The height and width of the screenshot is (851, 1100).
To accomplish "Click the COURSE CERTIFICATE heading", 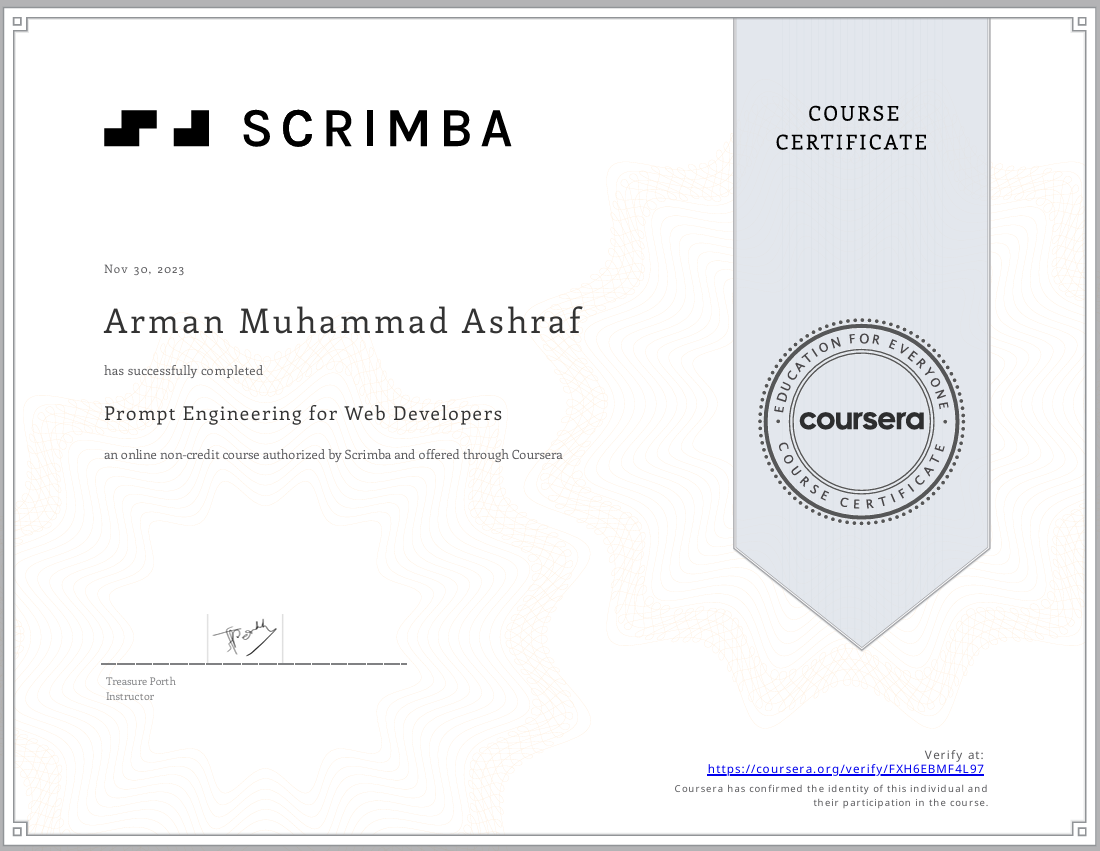I will (x=852, y=128).
